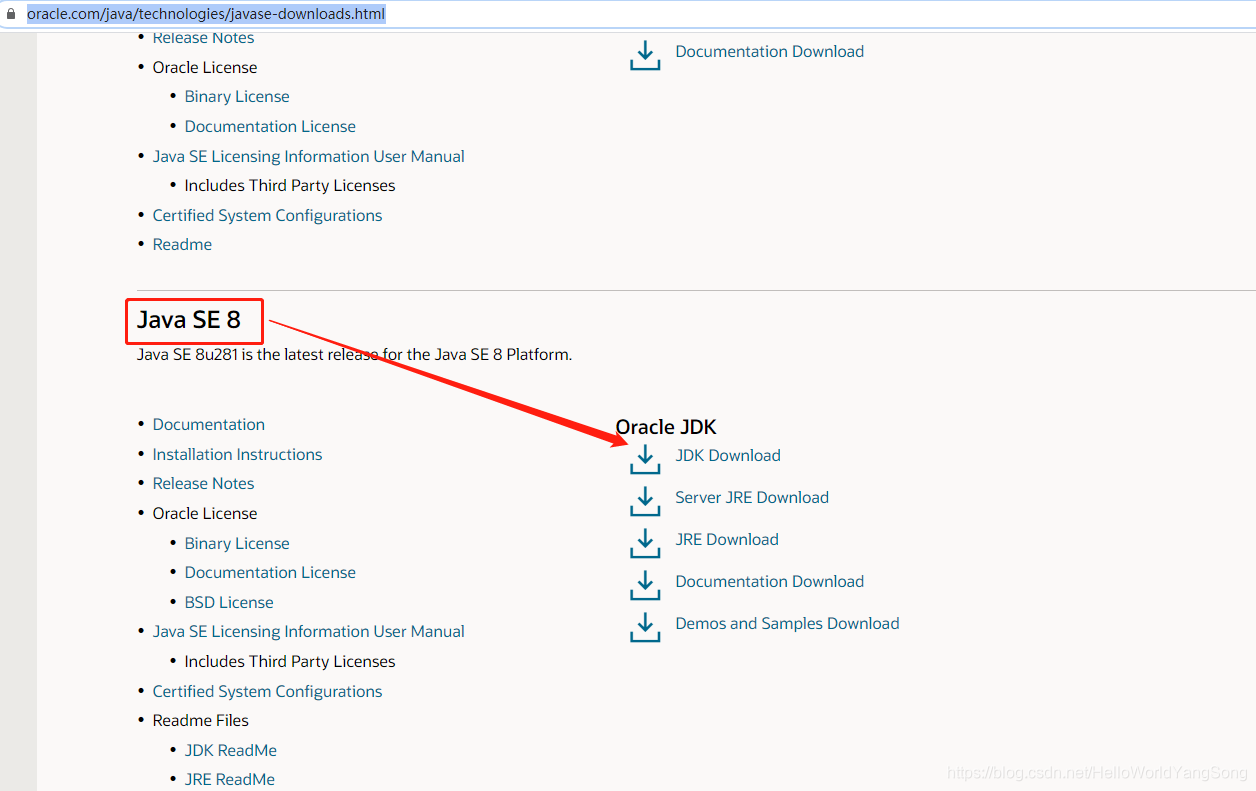Open the Demos and Samples Download link
This screenshot has width=1256, height=791.
(x=787, y=623)
